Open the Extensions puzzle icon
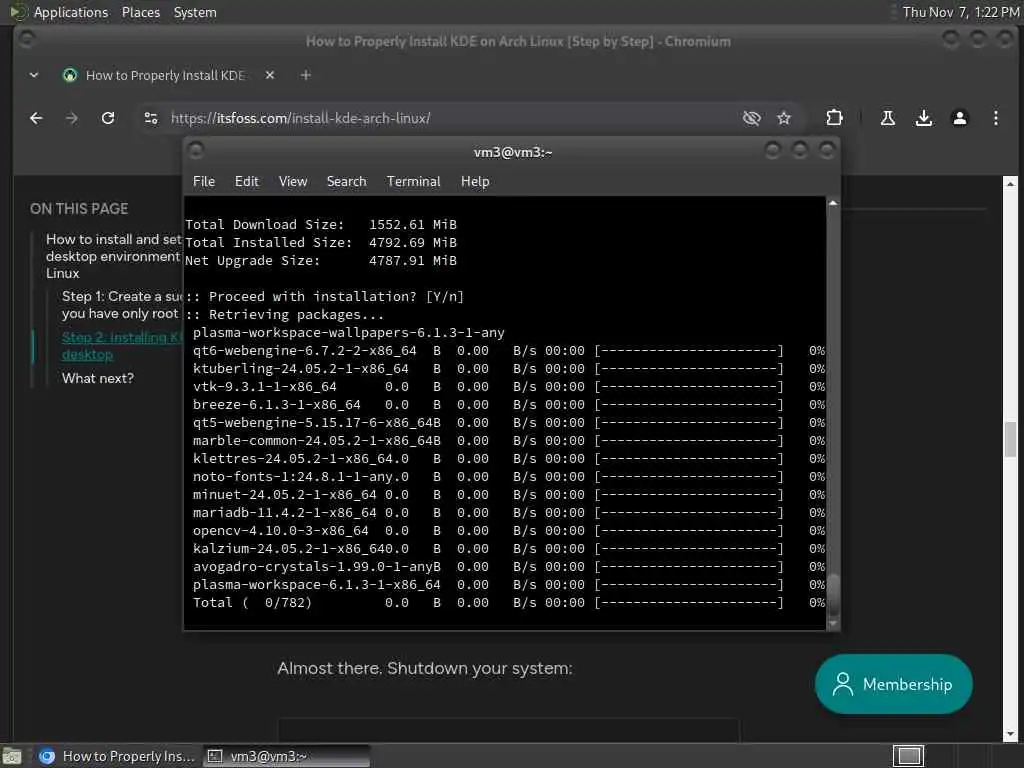Viewport: 1024px width, 768px height. click(834, 118)
